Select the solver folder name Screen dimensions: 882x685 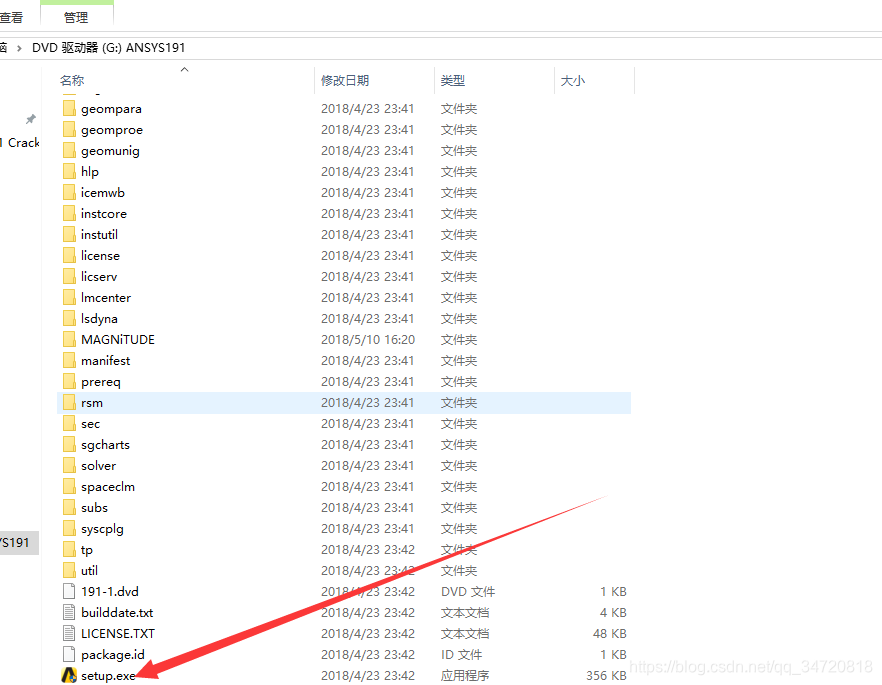[98, 465]
